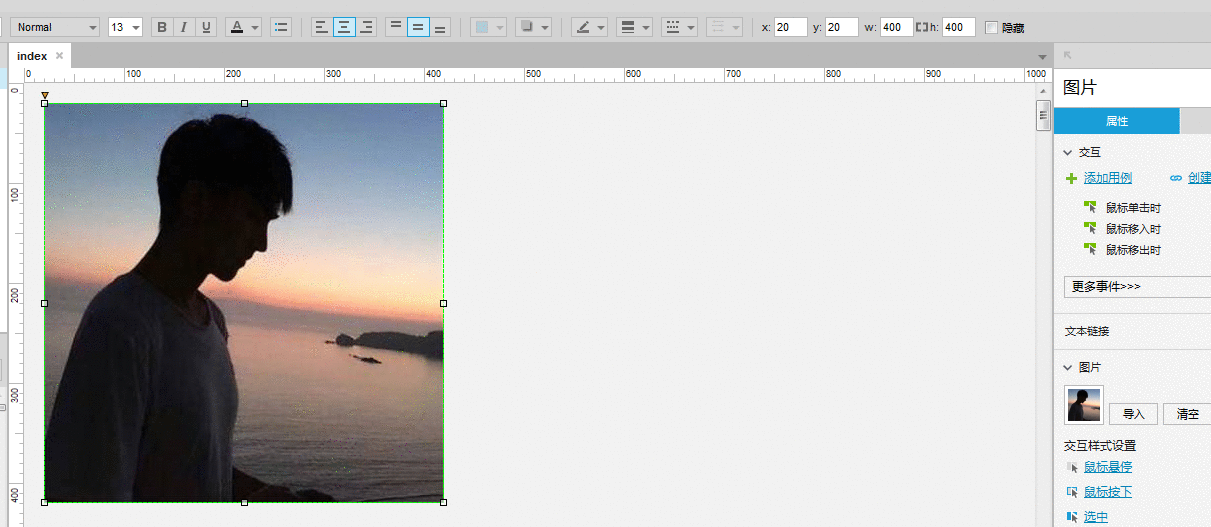This screenshot has height=527, width=1211.
Task: Open the shadow options dropdown arrow
Action: point(545,27)
